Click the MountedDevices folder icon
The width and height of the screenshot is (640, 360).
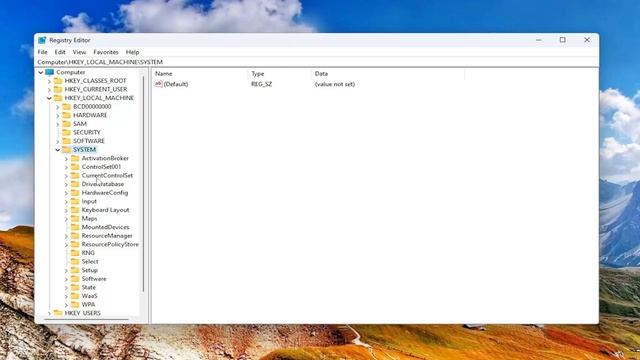pyautogui.click(x=75, y=227)
